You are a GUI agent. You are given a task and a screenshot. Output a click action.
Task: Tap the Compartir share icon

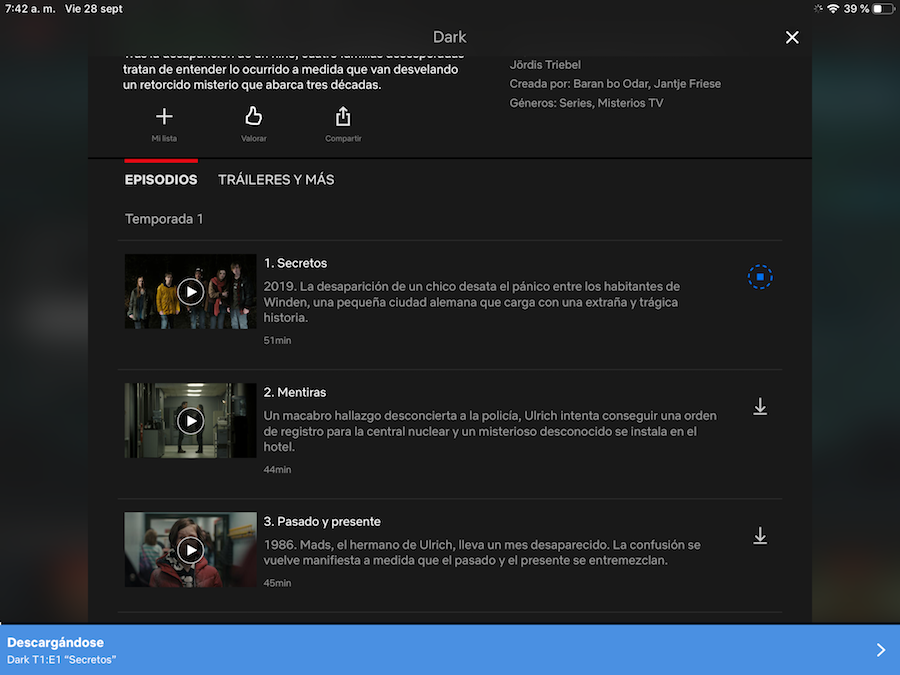[343, 118]
